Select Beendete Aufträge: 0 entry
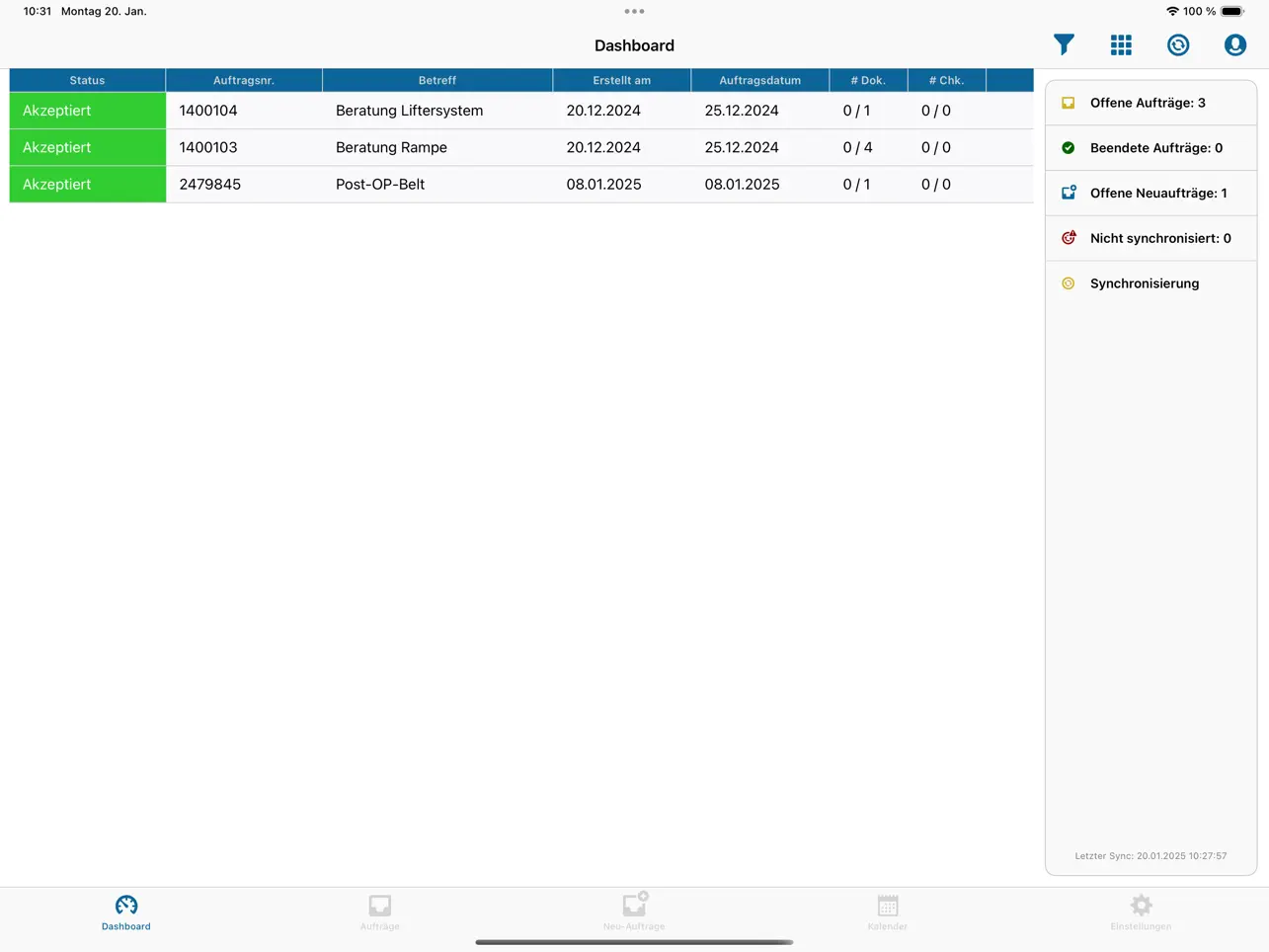The width and height of the screenshot is (1269, 952). [1151, 148]
